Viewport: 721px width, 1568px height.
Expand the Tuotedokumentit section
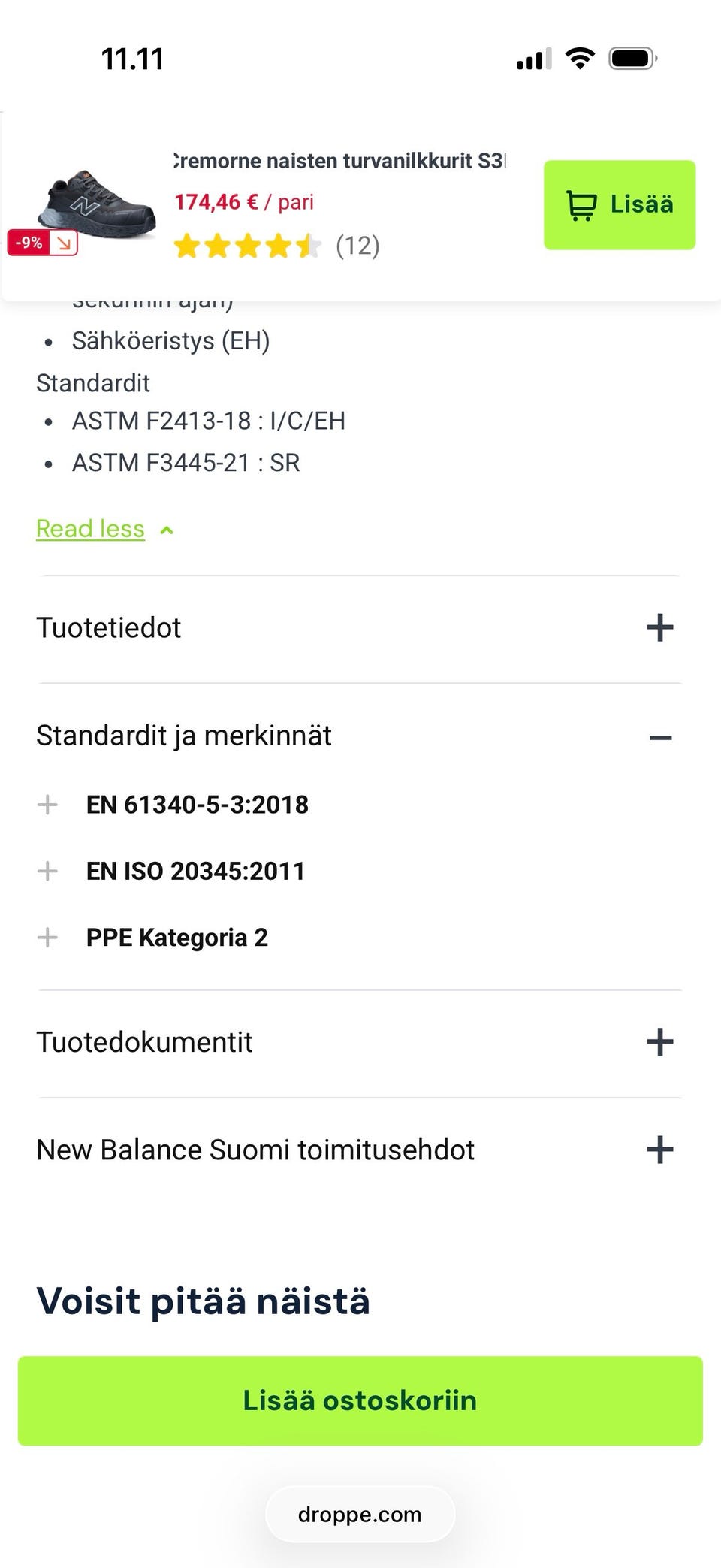click(659, 1042)
